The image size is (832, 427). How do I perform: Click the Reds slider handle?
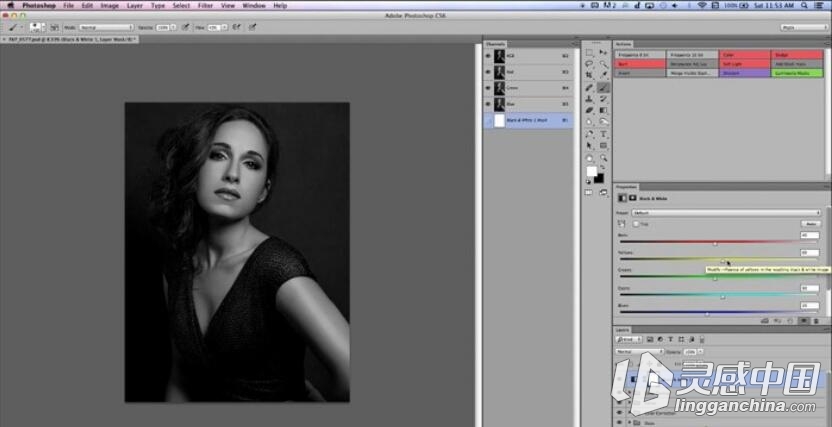(x=715, y=244)
